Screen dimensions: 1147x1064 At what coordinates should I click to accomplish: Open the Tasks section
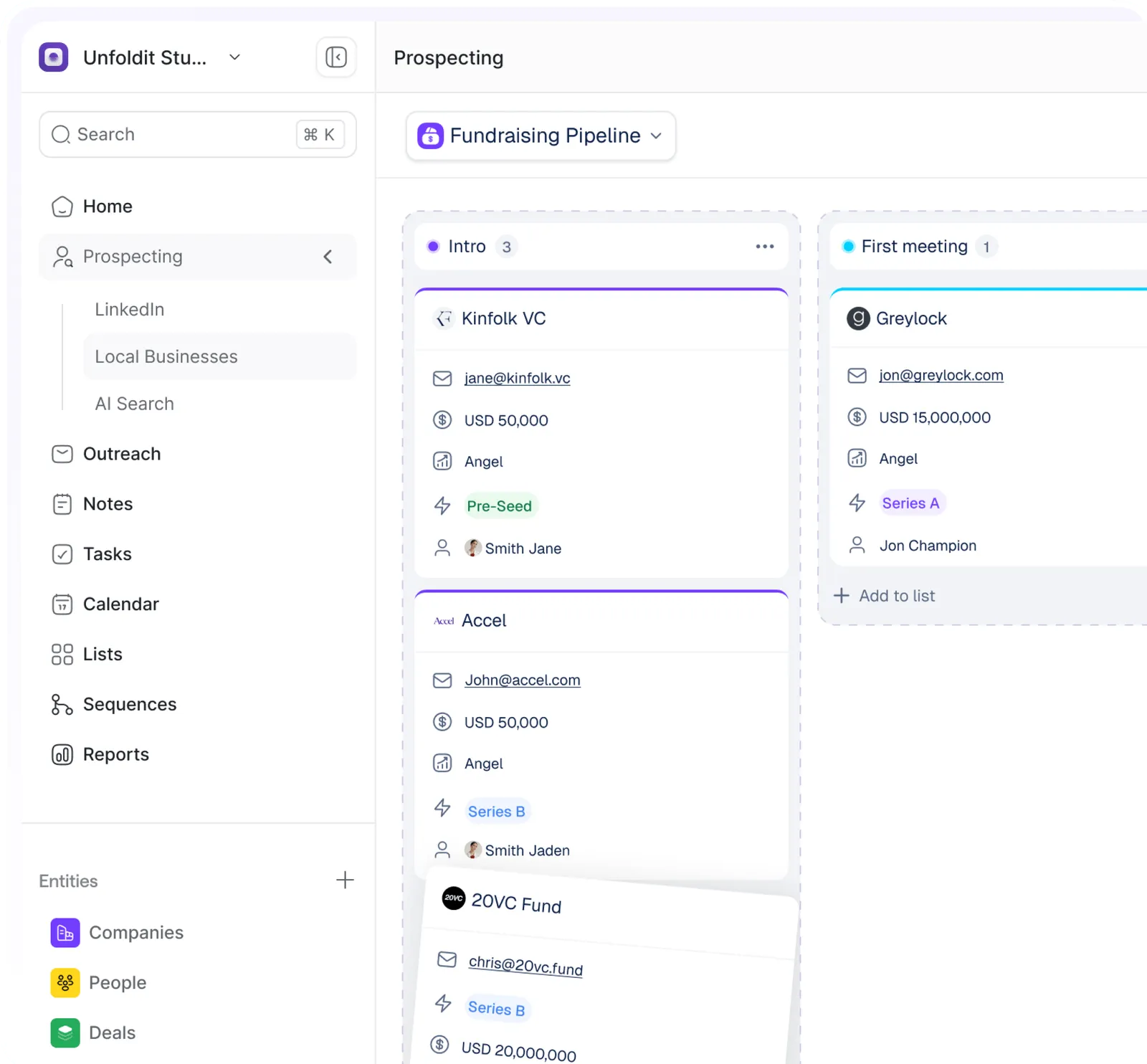108,554
